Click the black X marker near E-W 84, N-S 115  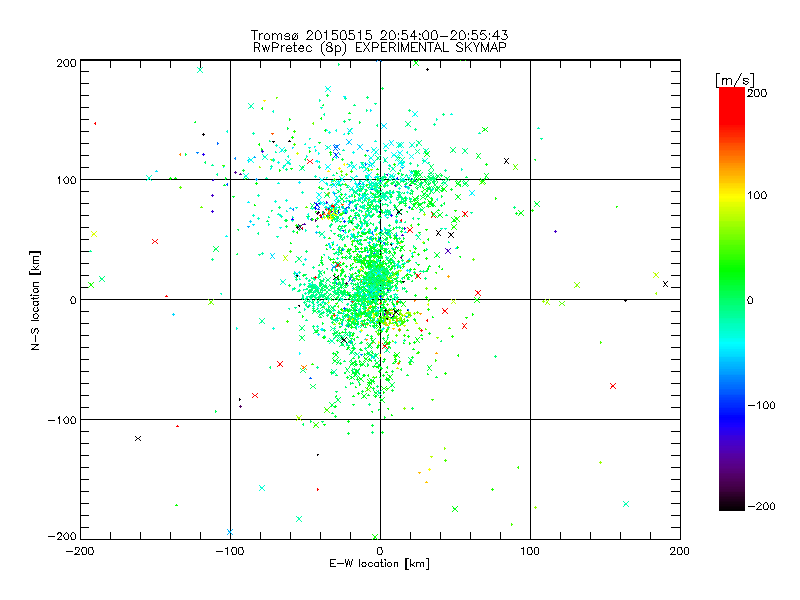coord(506,161)
